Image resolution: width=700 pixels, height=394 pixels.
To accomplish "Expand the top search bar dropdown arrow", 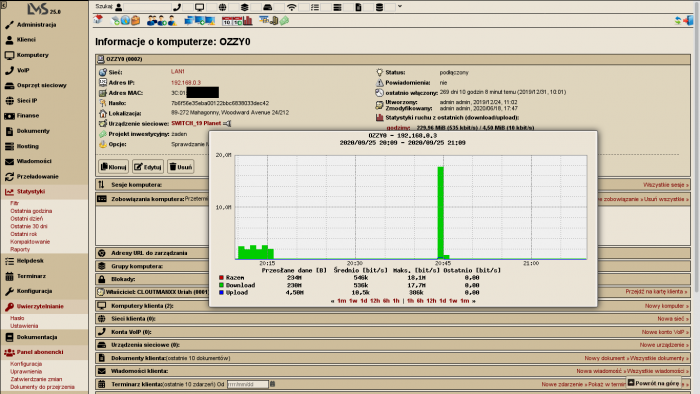I will (x=400, y=7).
